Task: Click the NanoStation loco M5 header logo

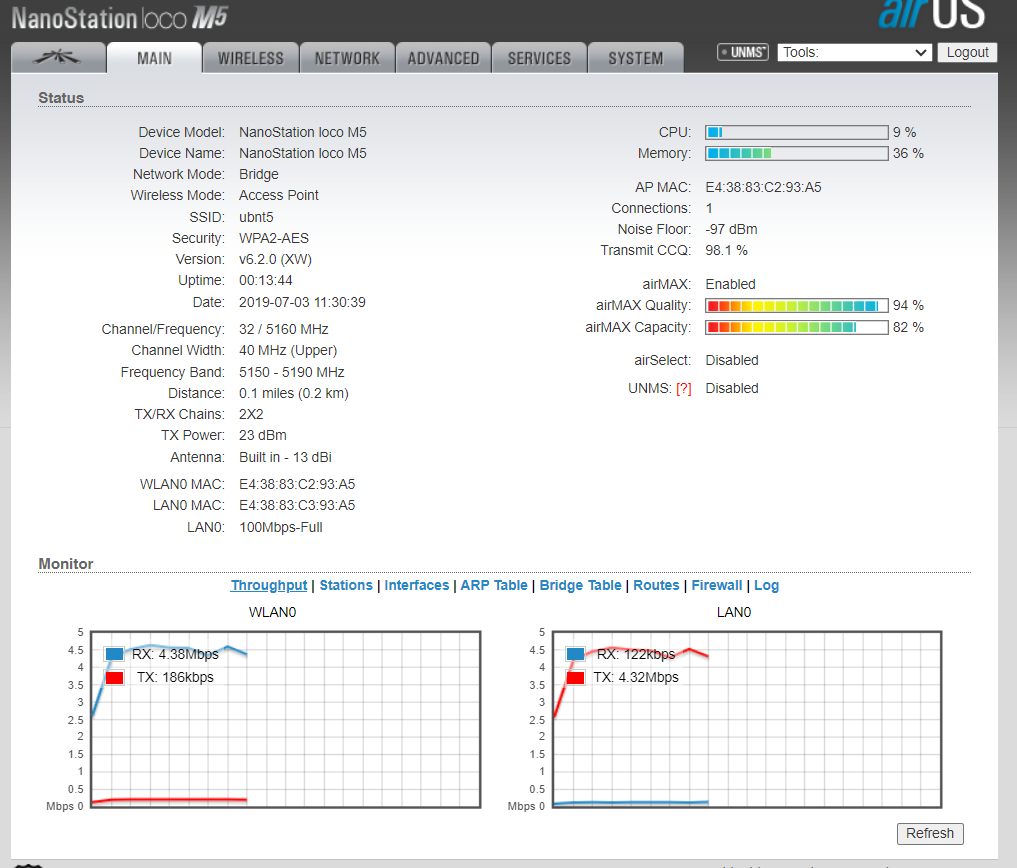Action: tap(119, 18)
